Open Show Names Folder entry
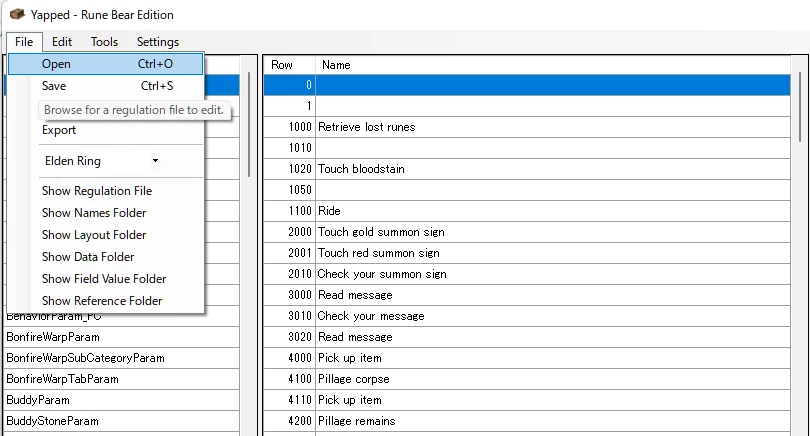The width and height of the screenshot is (810, 436). tap(94, 213)
